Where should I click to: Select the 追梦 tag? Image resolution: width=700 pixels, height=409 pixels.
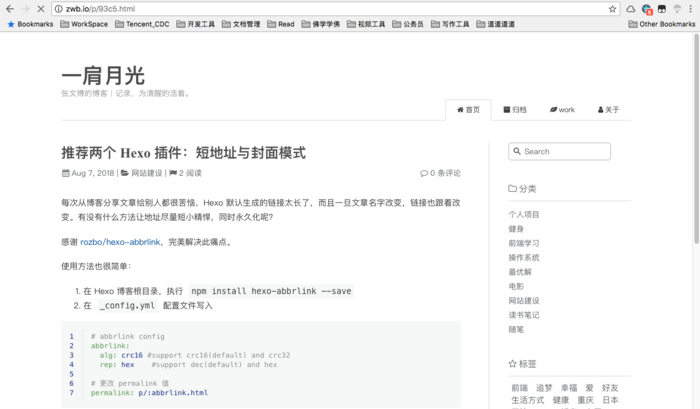coord(544,388)
